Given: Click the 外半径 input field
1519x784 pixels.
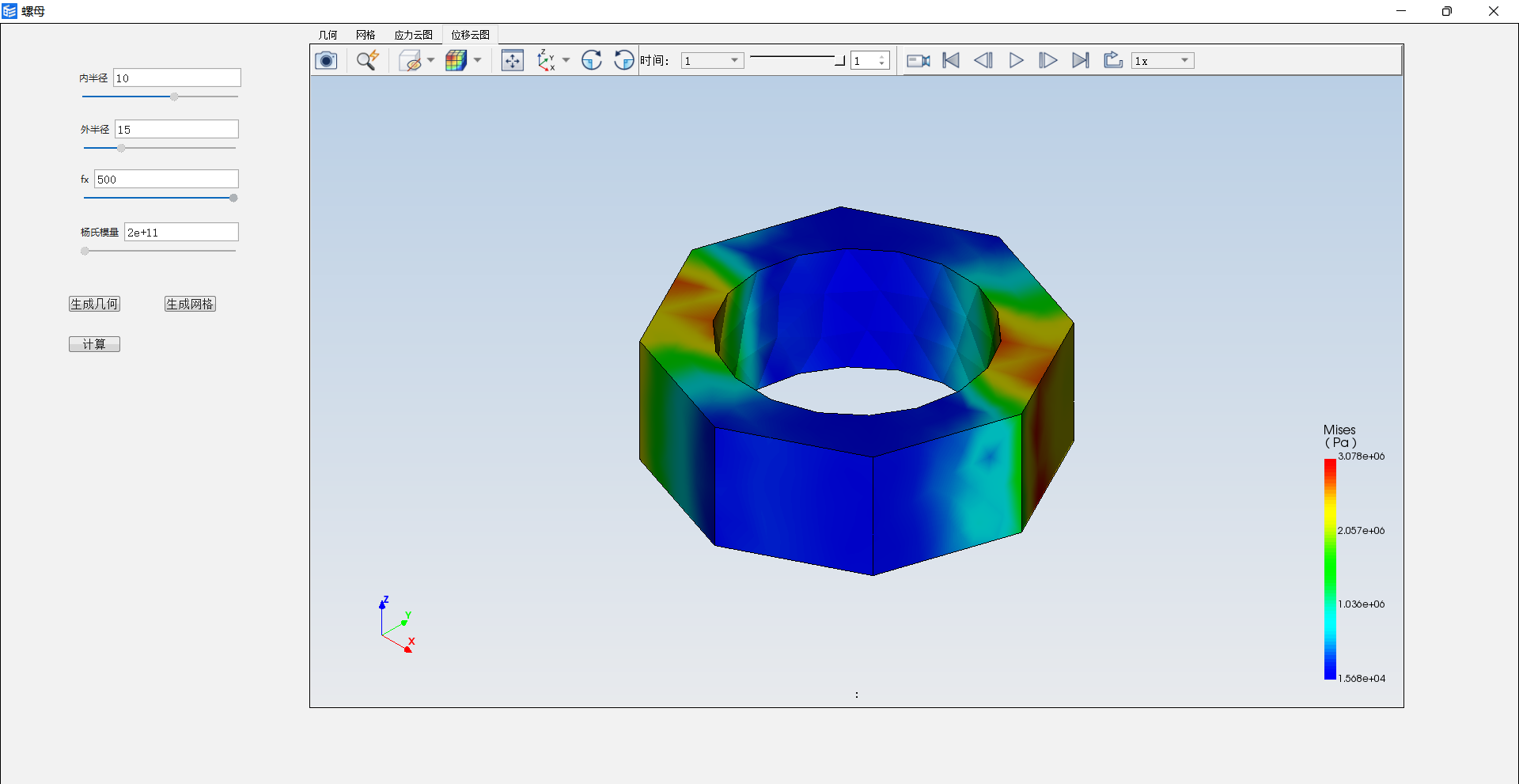Looking at the screenshot, I should pyautogui.click(x=177, y=129).
